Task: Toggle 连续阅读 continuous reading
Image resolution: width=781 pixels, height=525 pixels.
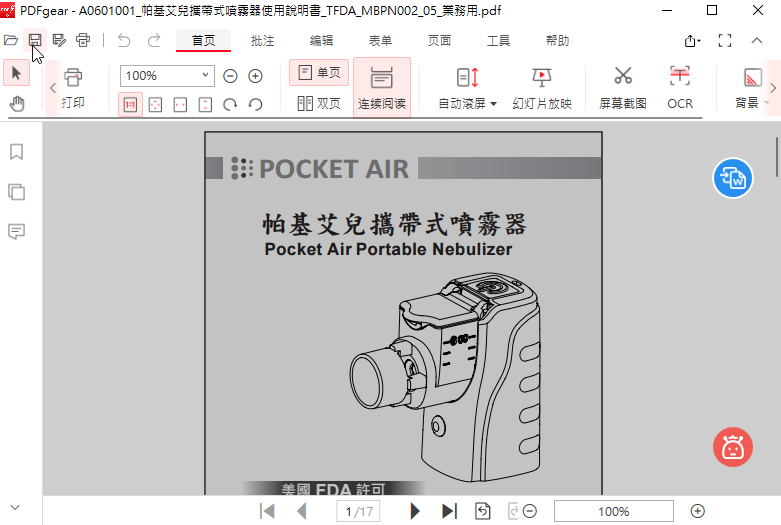Action: point(382,88)
